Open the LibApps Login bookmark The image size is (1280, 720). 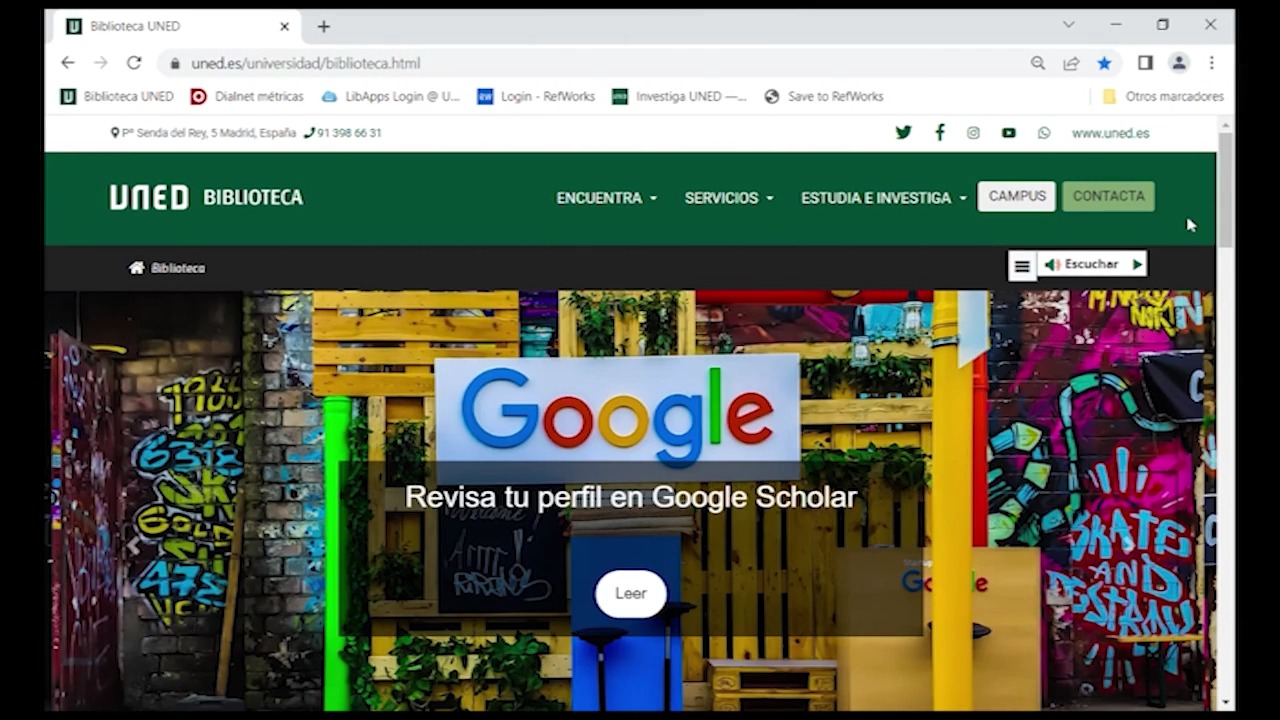tap(391, 97)
